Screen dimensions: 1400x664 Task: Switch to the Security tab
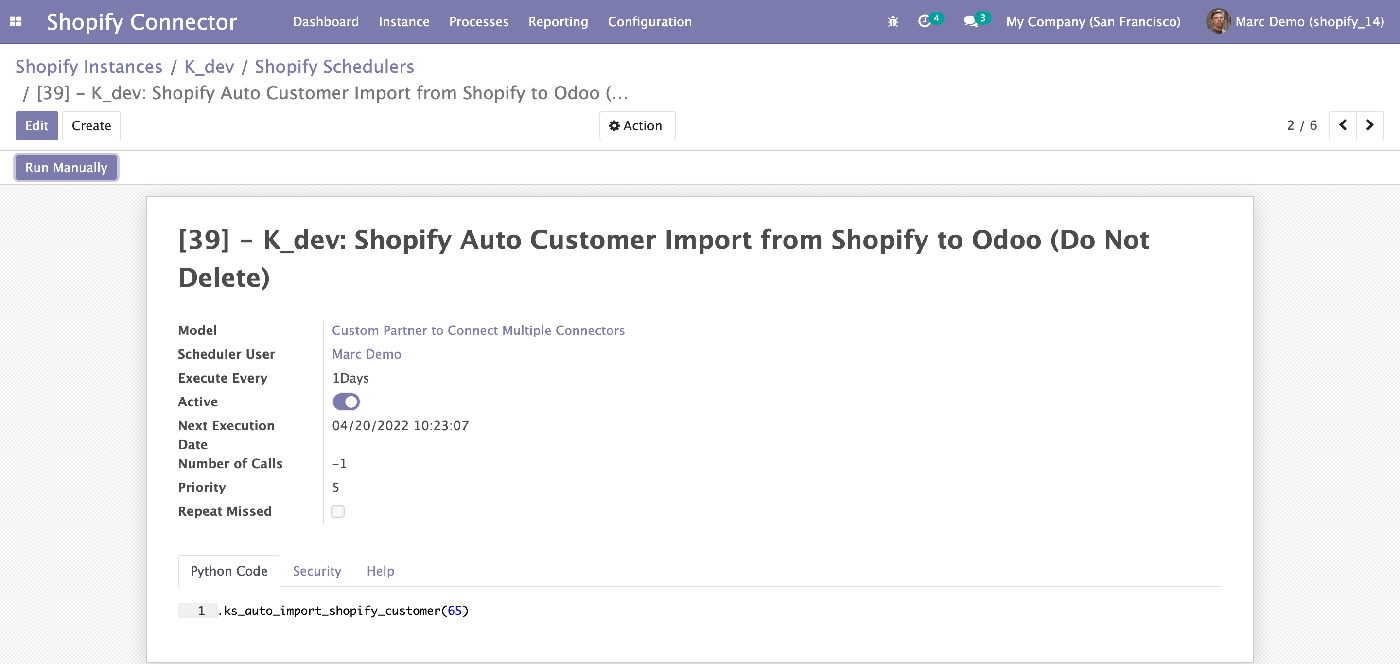[x=317, y=571]
